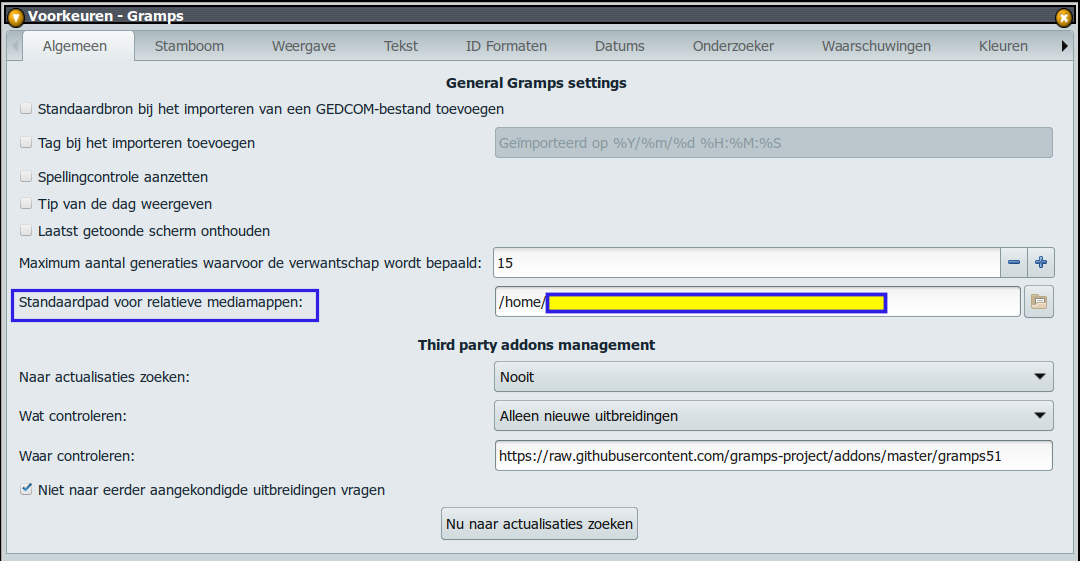Decrease maximum generations with minus button

pyautogui.click(x=1013, y=263)
